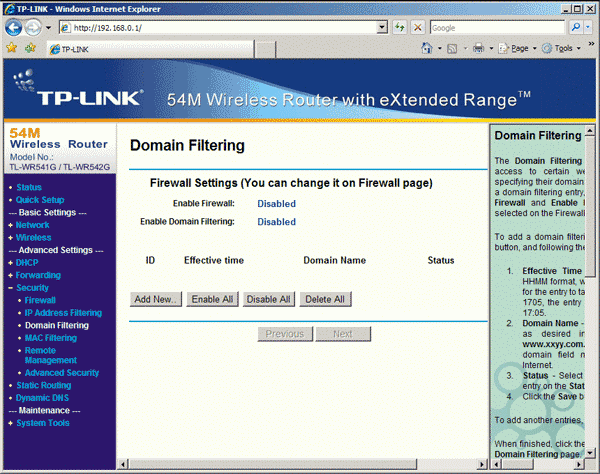Expand the Forwarding menu section

click(x=38, y=275)
